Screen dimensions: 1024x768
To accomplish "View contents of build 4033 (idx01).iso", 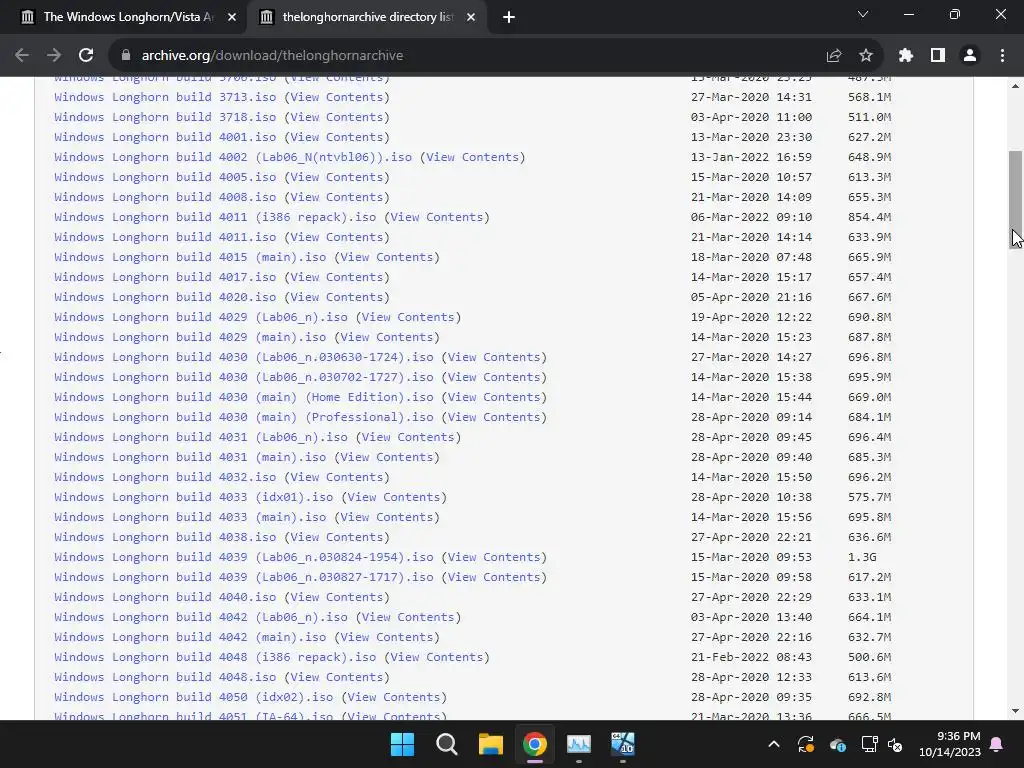I will (x=394, y=498).
